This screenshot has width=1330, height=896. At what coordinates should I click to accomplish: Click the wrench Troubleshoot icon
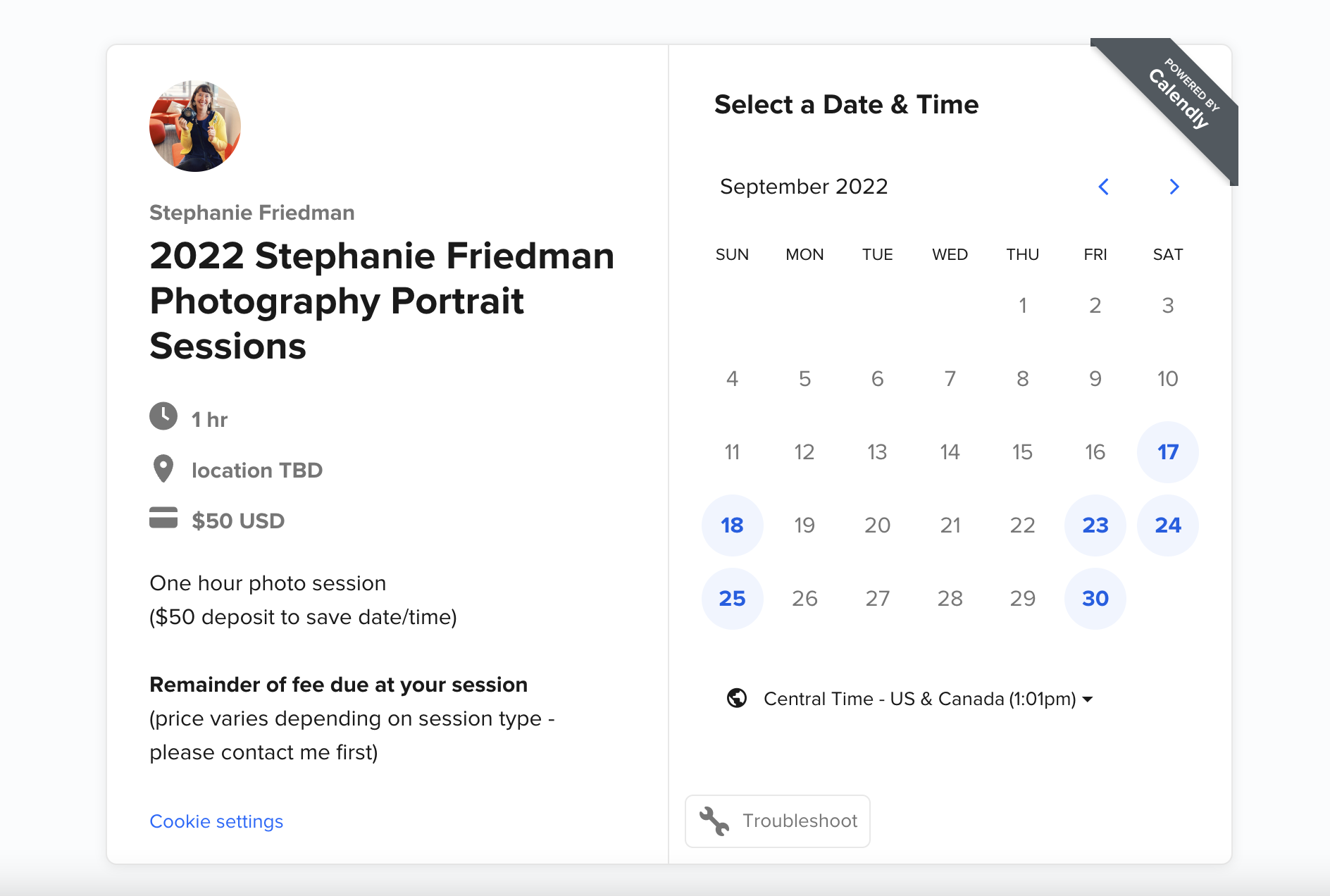[x=714, y=821]
